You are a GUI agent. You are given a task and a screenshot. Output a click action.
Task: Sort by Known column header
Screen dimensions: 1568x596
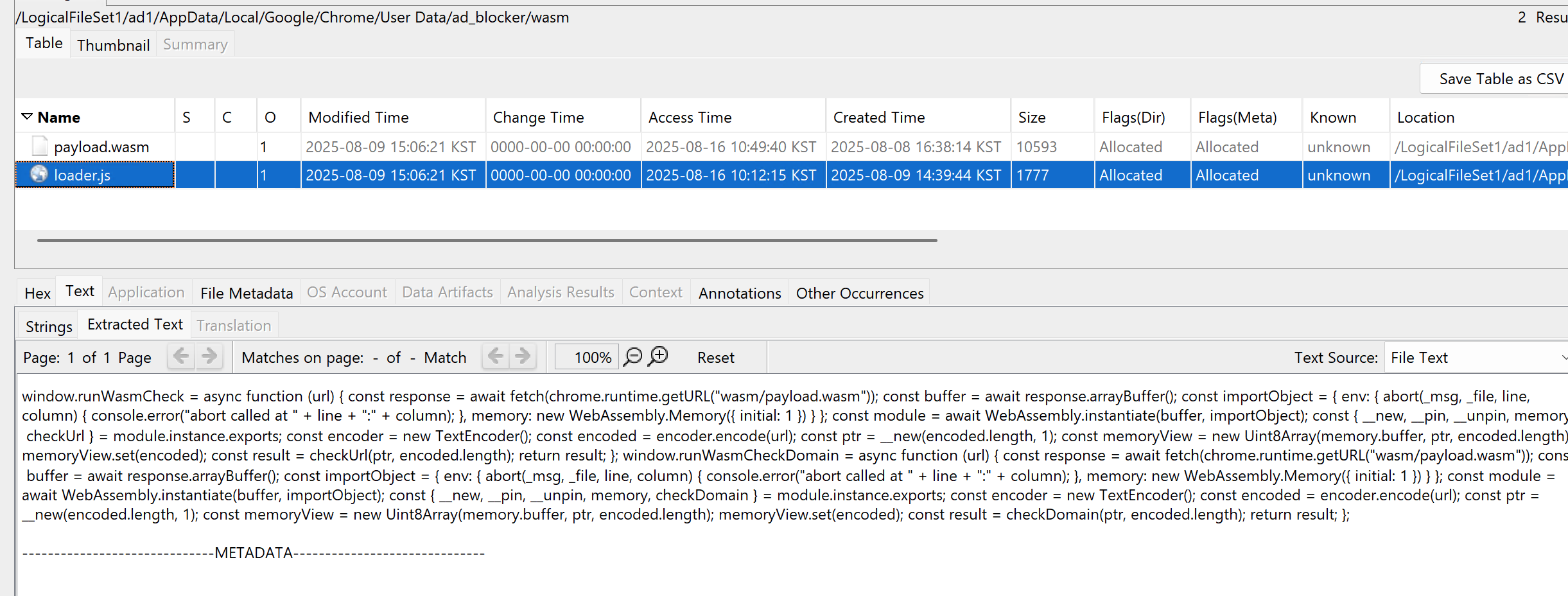pyautogui.click(x=1346, y=117)
